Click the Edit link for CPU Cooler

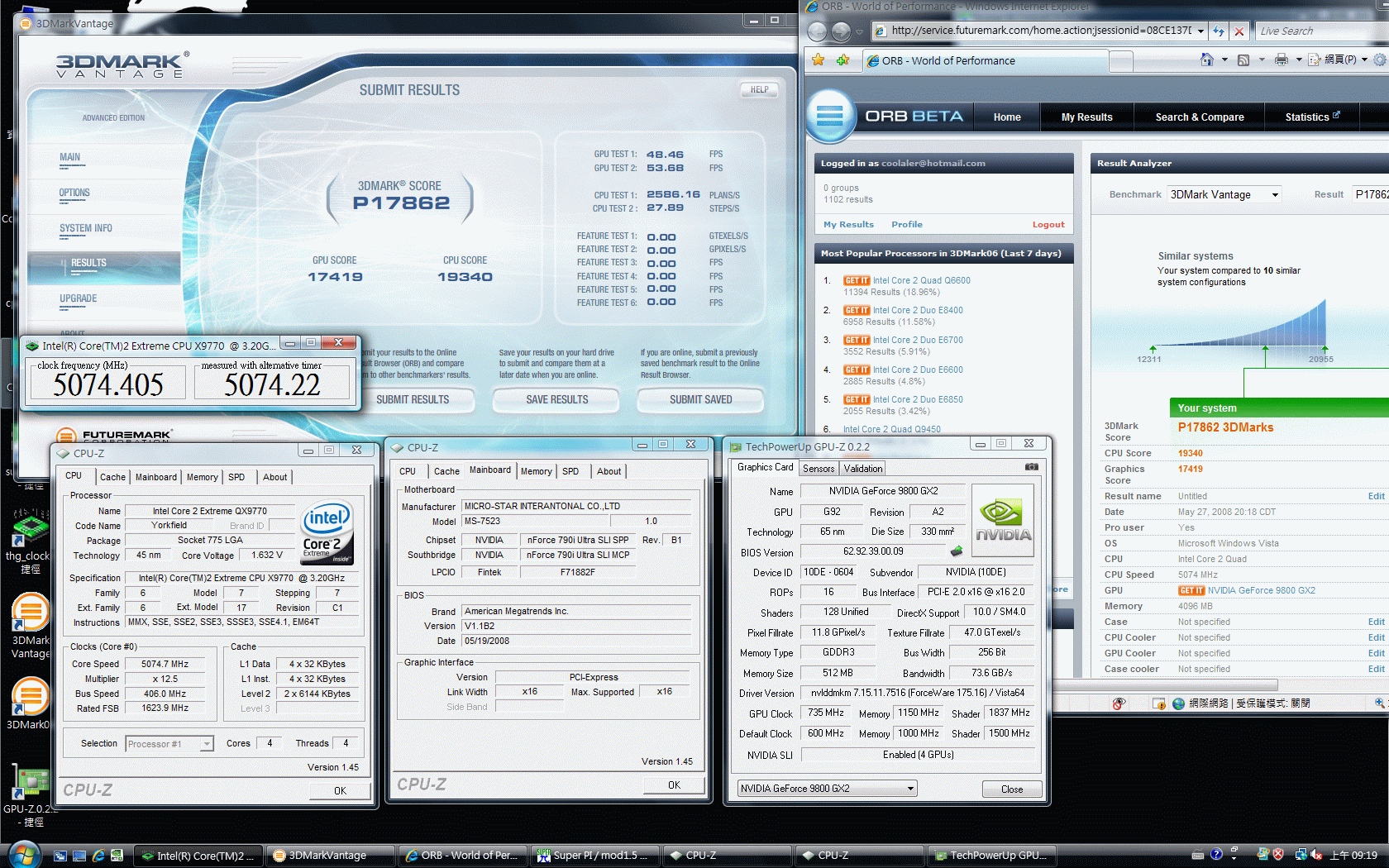[x=1376, y=637]
